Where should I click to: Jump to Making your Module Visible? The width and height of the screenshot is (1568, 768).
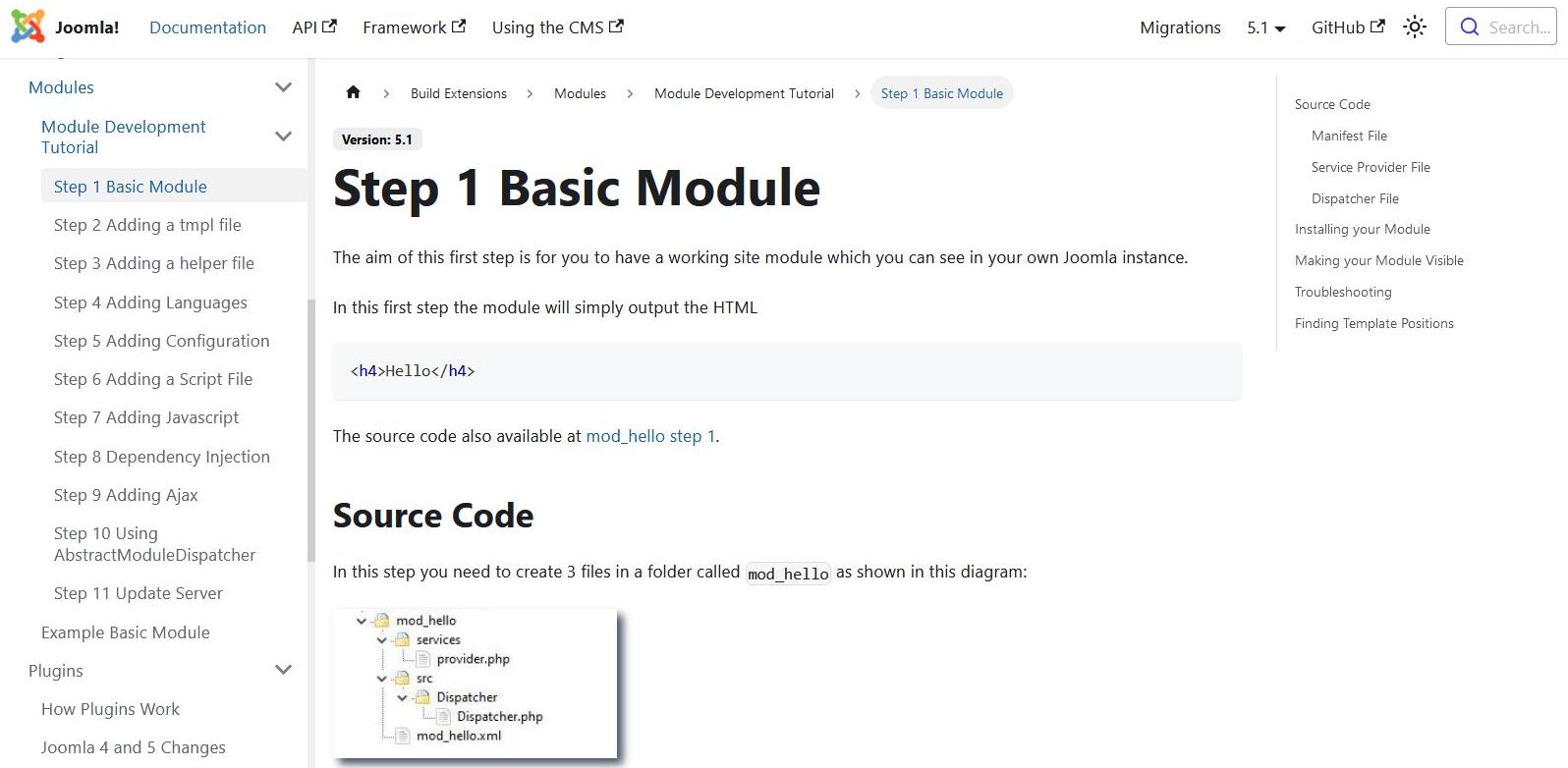[x=1379, y=260]
